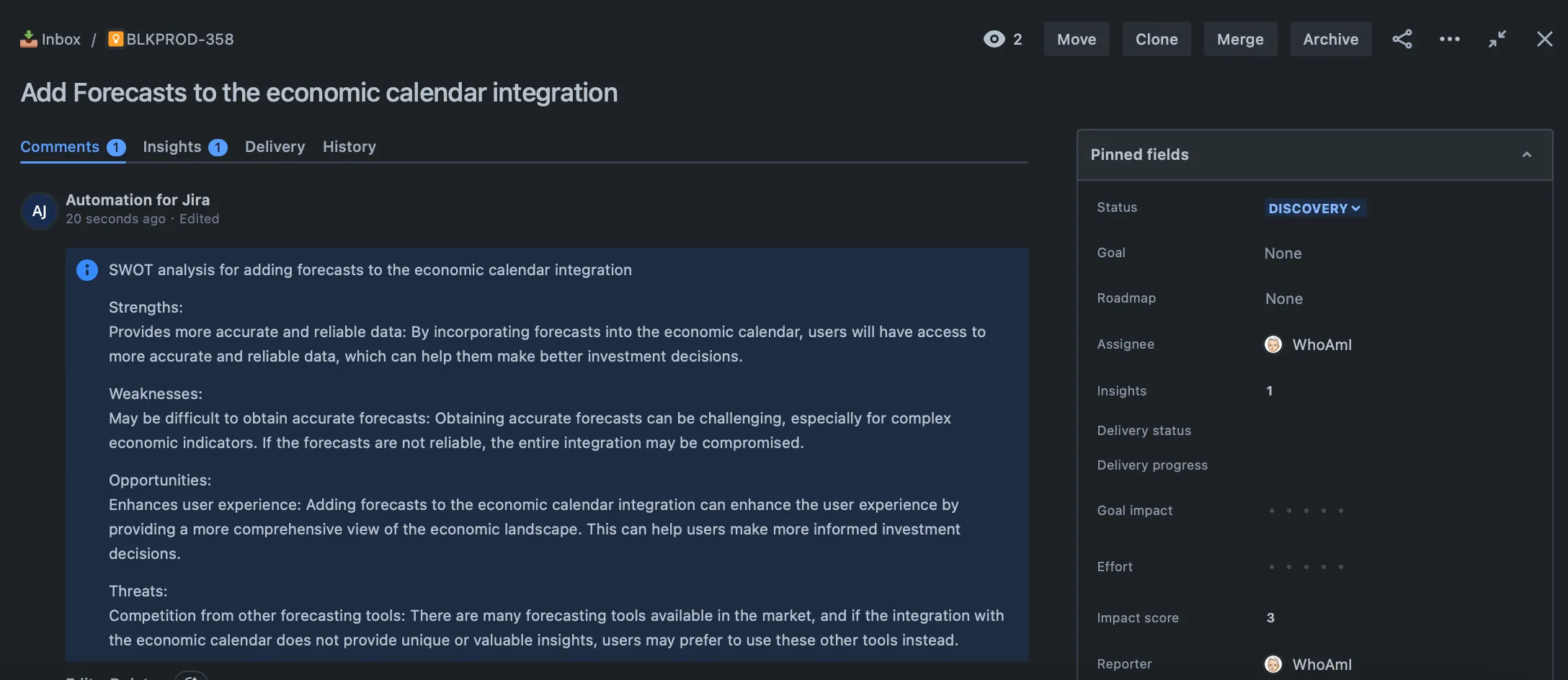This screenshot has width=1568, height=680.
Task: Open the DISCOVERY status dropdown
Action: pyautogui.click(x=1314, y=208)
